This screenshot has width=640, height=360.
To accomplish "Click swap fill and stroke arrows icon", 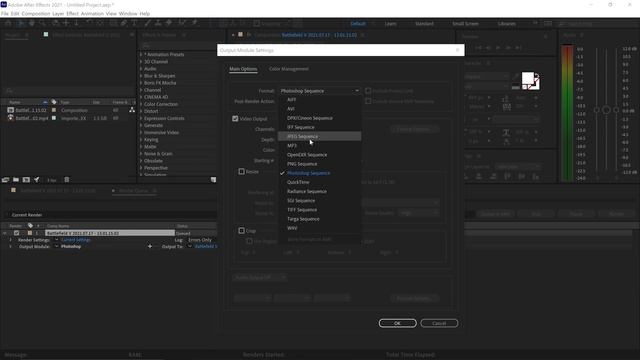I will click(537, 76).
